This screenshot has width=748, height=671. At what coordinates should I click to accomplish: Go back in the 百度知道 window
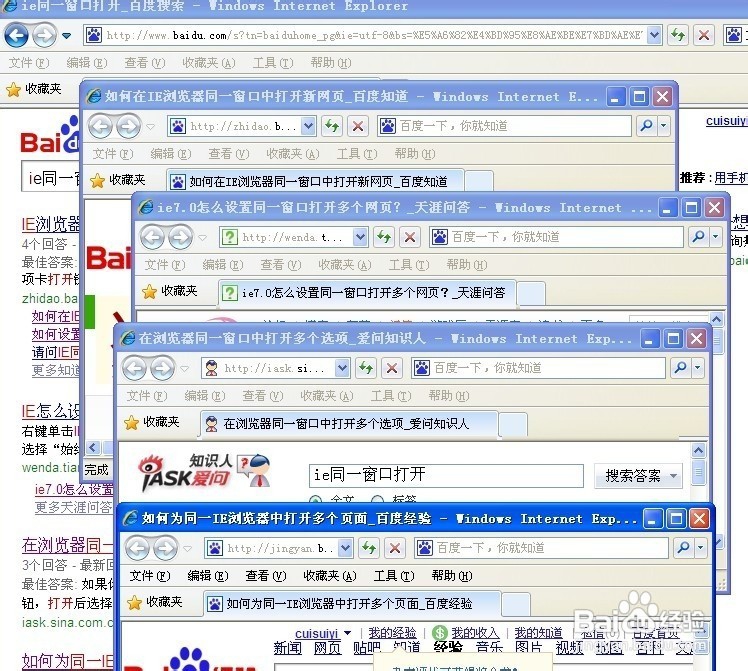[100, 126]
